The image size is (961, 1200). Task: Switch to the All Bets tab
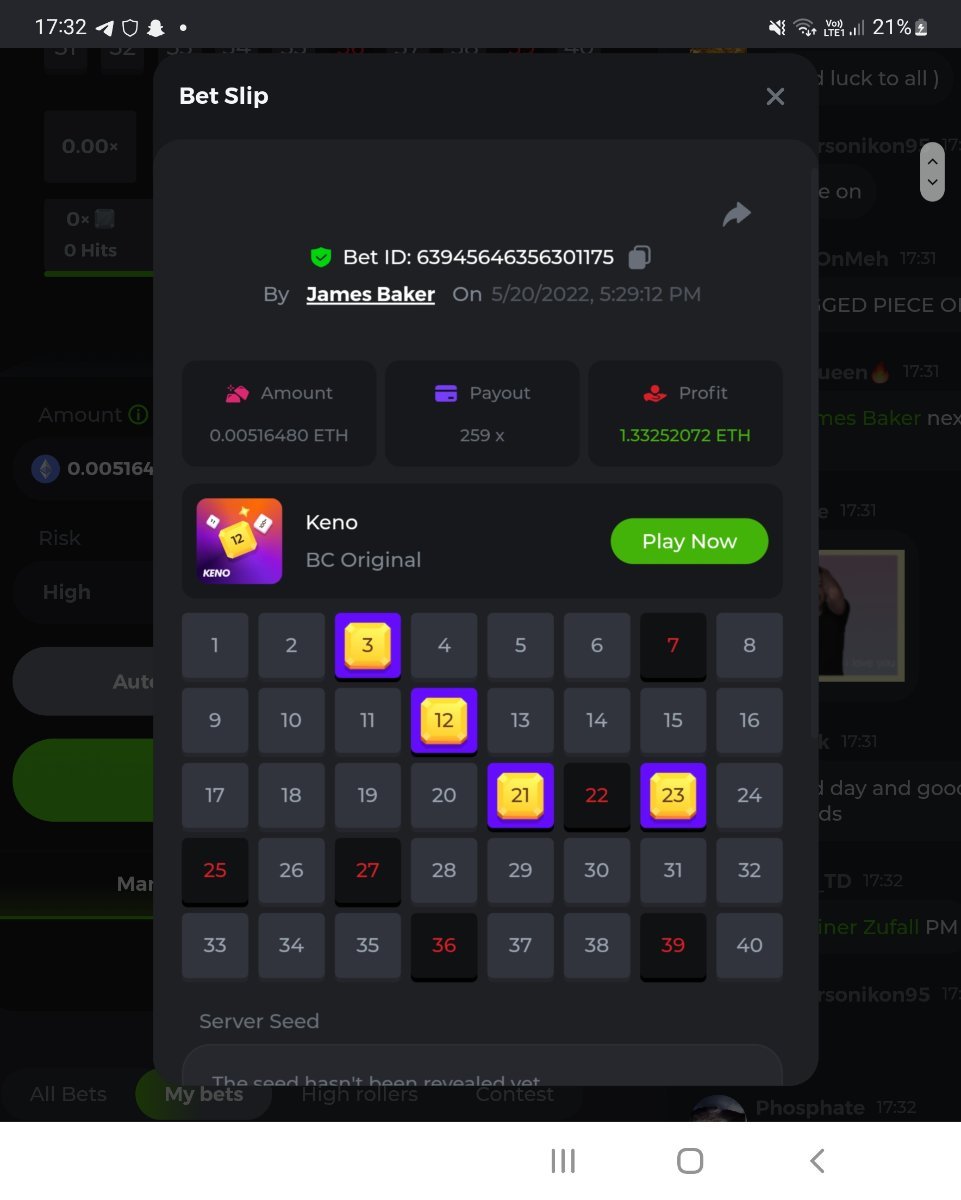point(68,1094)
